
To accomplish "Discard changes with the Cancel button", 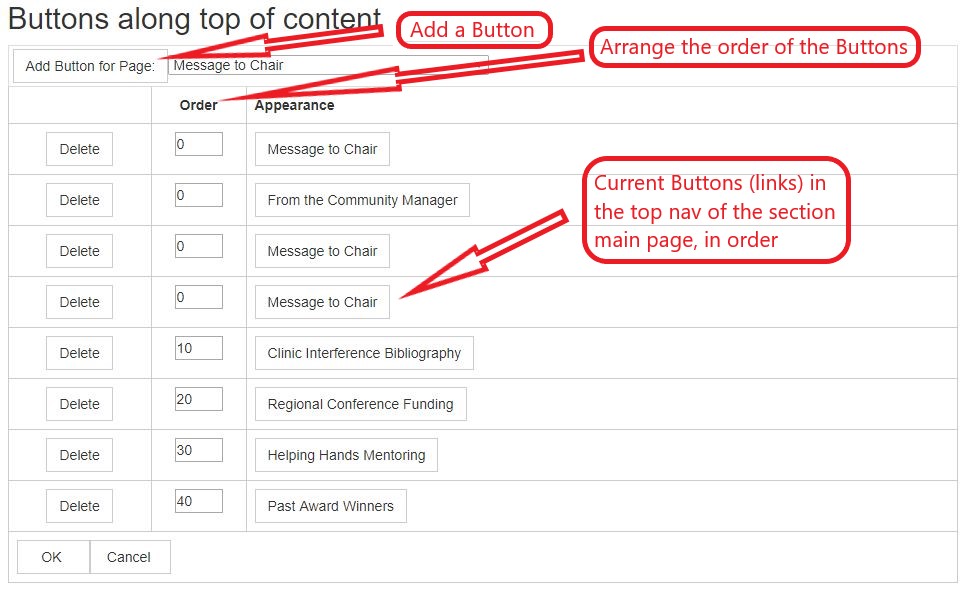I will tap(130, 557).
